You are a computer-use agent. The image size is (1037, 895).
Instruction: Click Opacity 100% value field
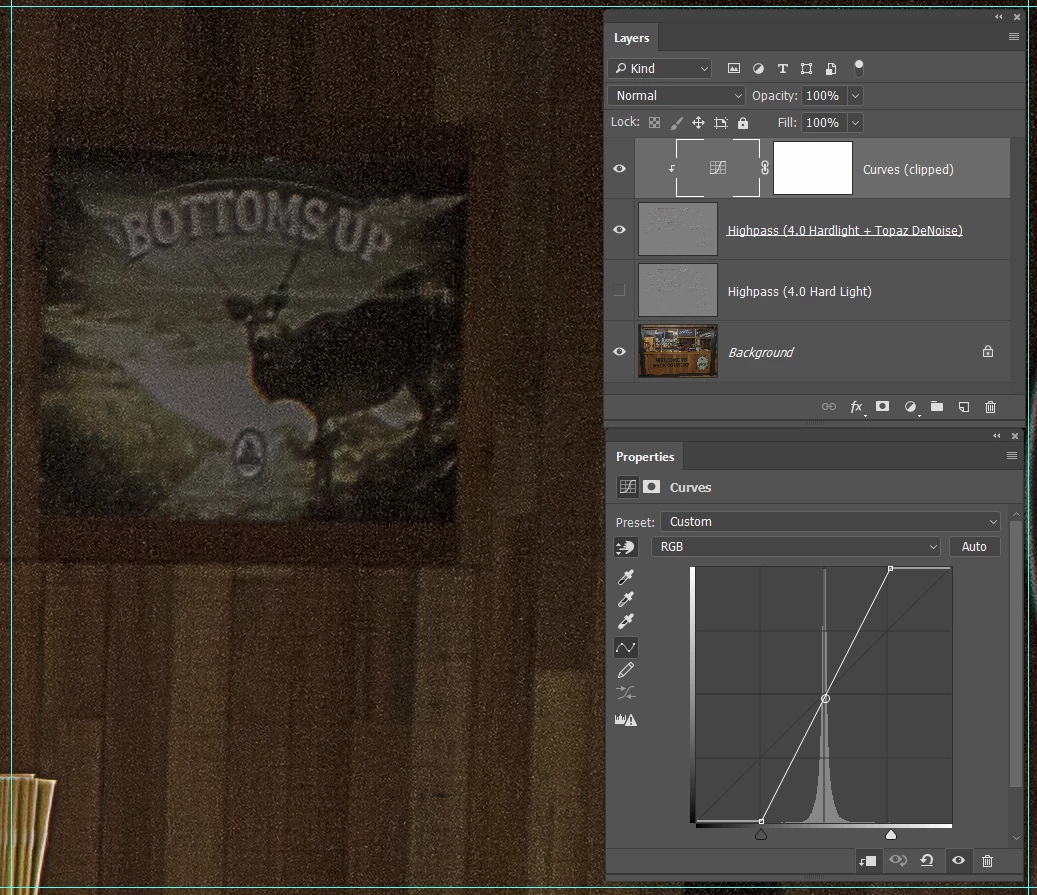click(824, 96)
